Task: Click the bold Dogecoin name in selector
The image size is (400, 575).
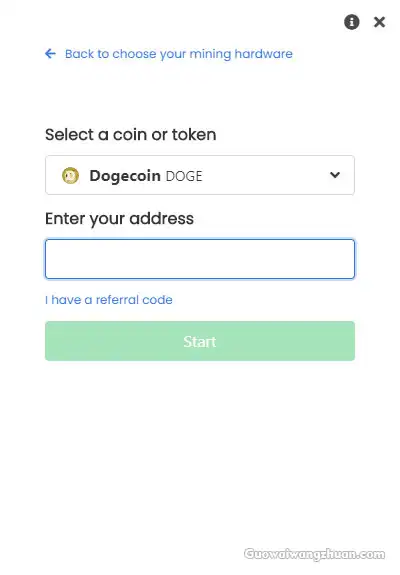Action: coord(125,176)
